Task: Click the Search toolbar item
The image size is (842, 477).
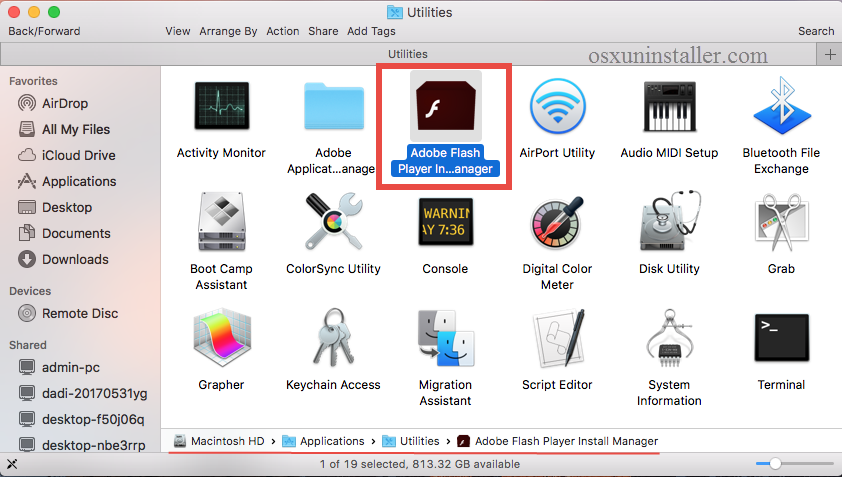Action: pos(816,31)
